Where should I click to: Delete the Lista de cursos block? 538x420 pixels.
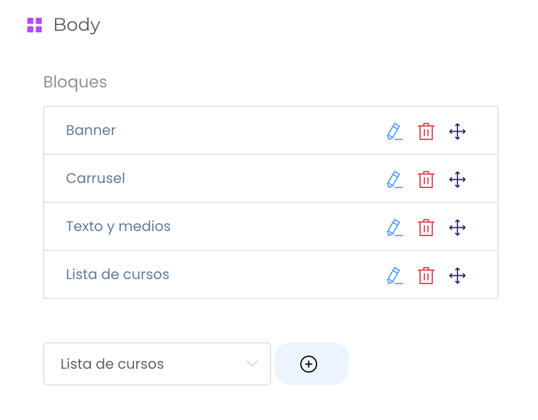(x=426, y=276)
